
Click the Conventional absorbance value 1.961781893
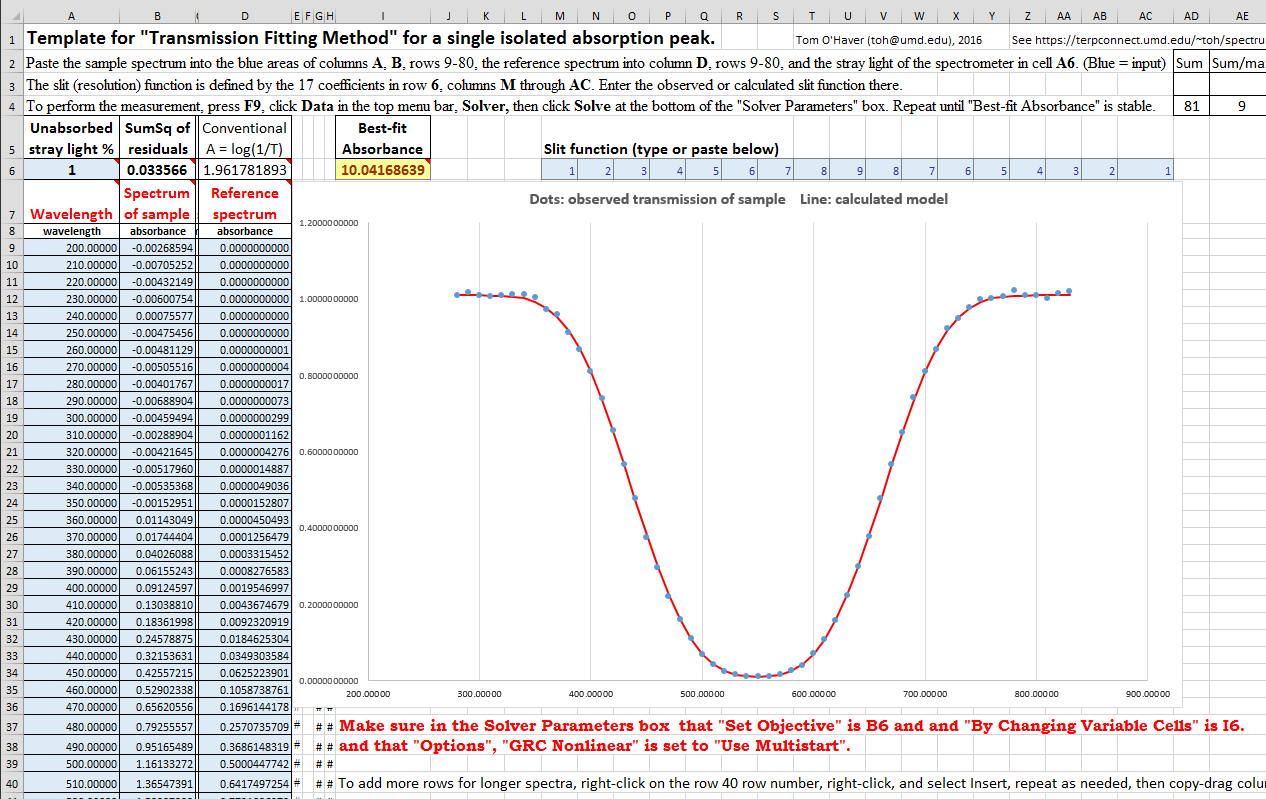(x=245, y=171)
